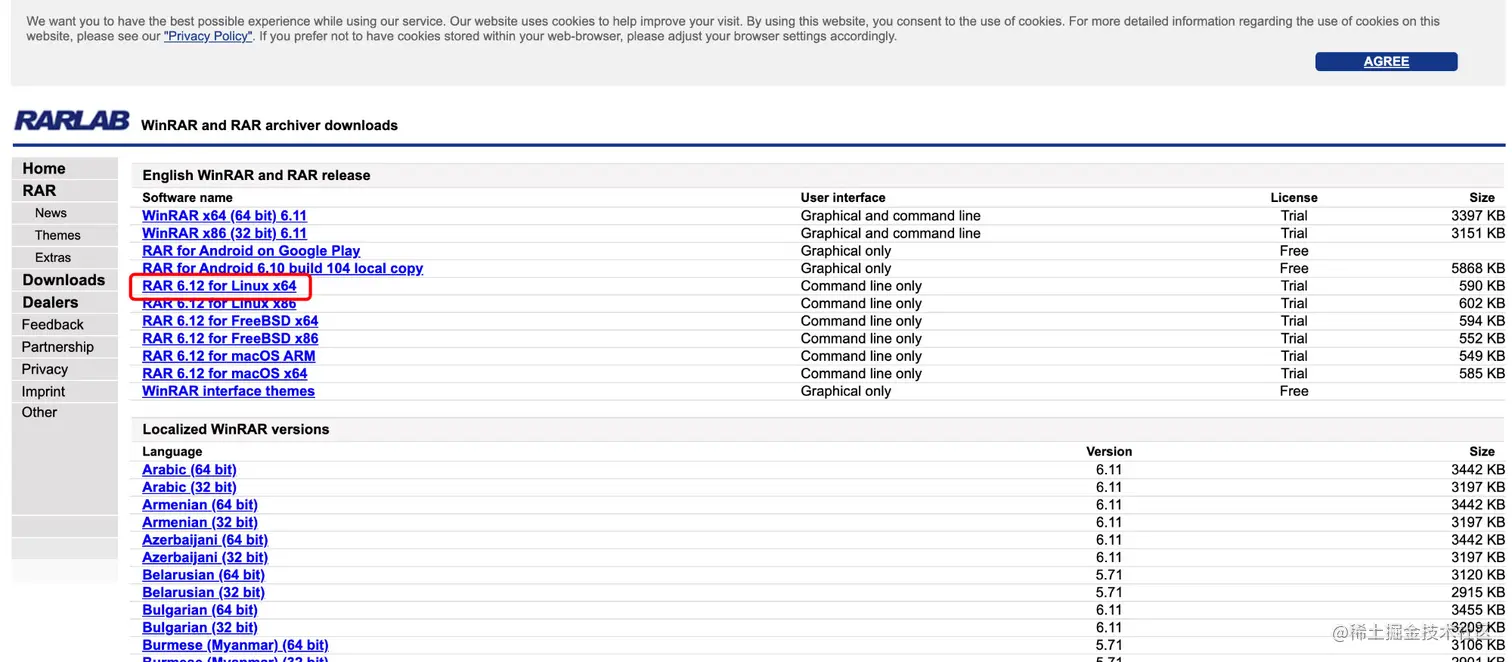
Task: Download Azerbaijani (32 bit) version
Action: 205,557
